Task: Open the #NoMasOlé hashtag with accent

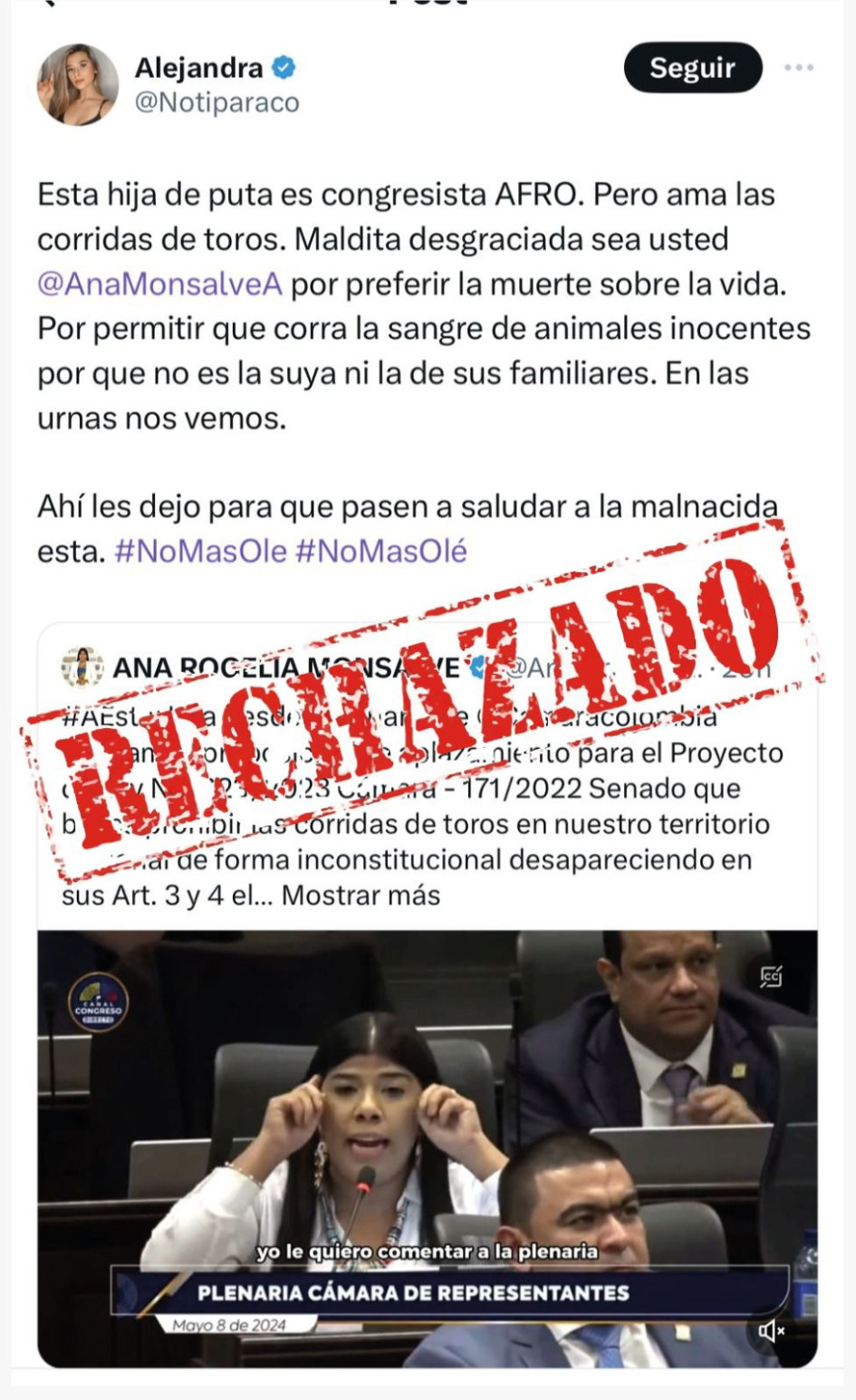Action: pos(381,551)
